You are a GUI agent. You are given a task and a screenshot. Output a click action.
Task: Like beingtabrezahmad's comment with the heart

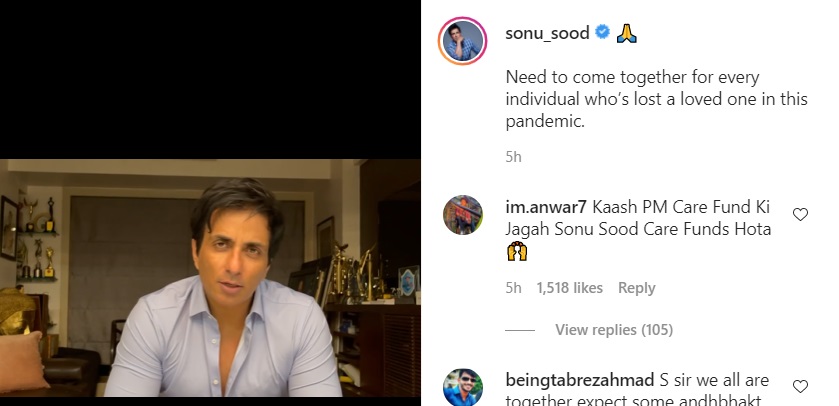point(800,386)
